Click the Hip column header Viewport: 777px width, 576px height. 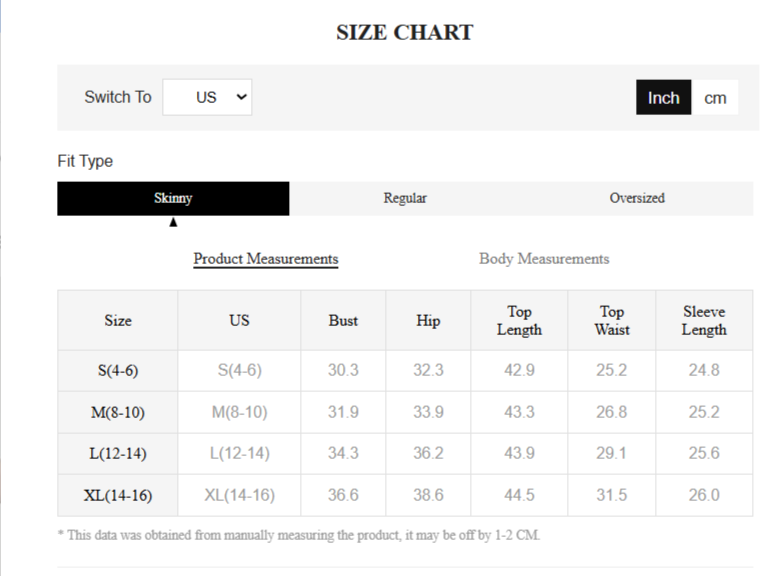coord(428,321)
